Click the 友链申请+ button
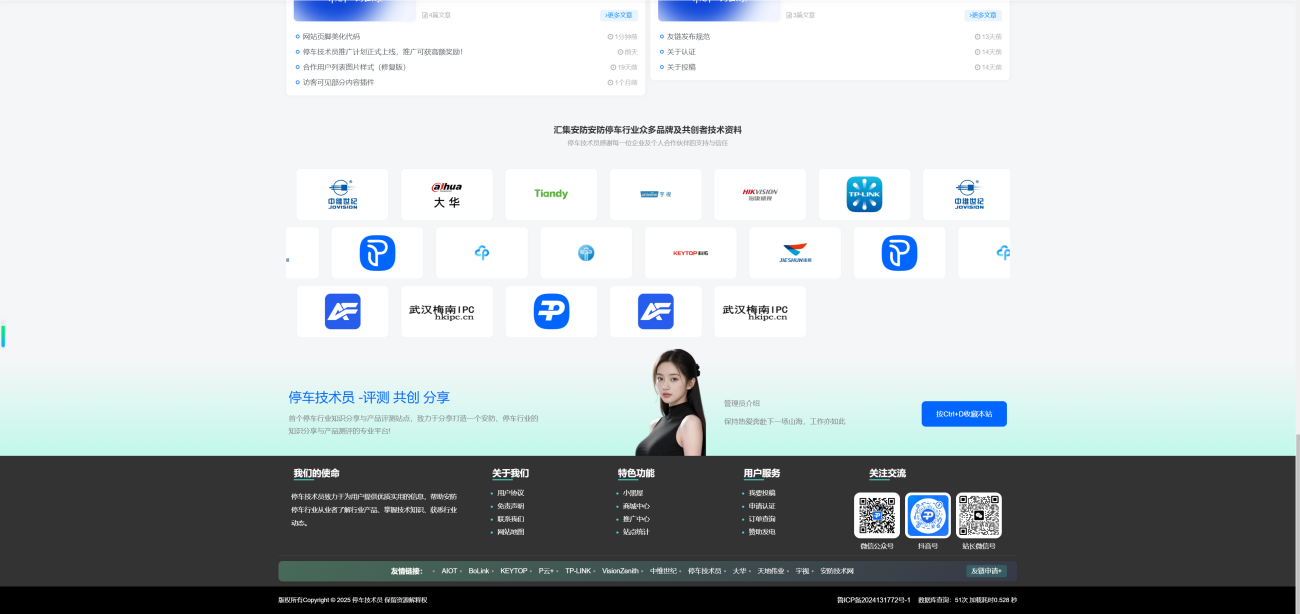 (986, 571)
